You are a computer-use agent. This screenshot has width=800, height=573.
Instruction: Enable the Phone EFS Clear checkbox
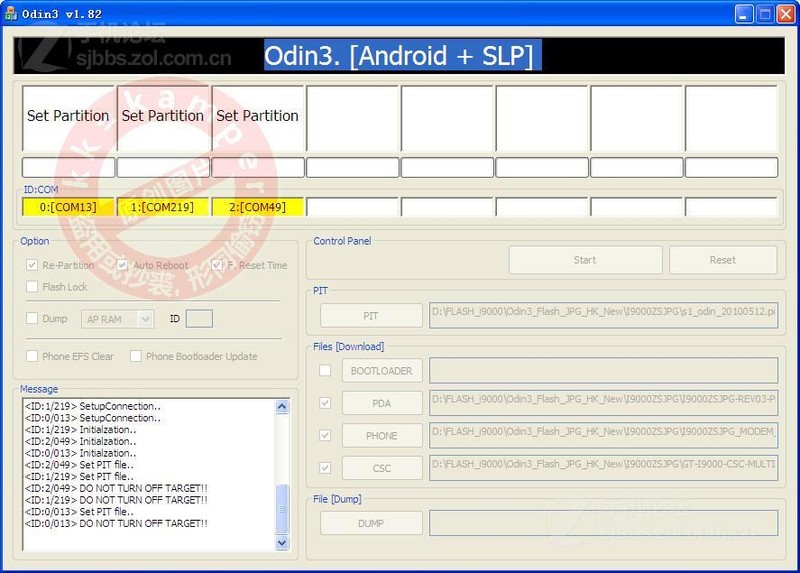click(33, 356)
